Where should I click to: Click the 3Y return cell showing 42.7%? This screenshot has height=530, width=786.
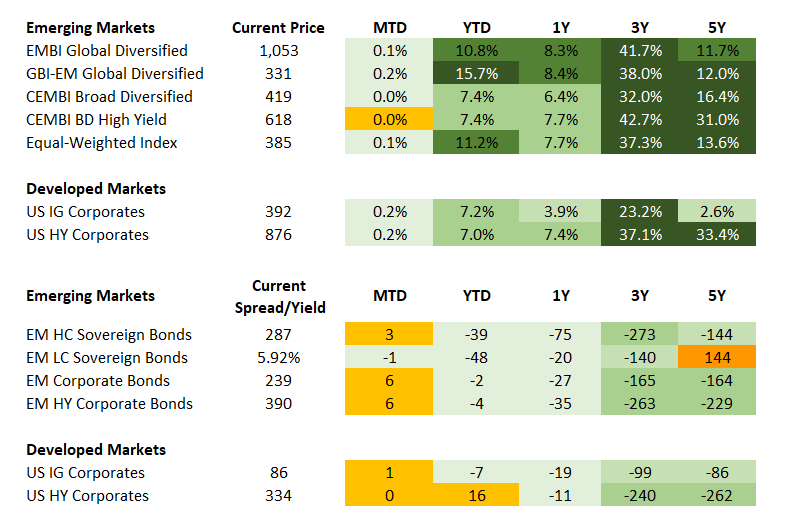pos(639,119)
